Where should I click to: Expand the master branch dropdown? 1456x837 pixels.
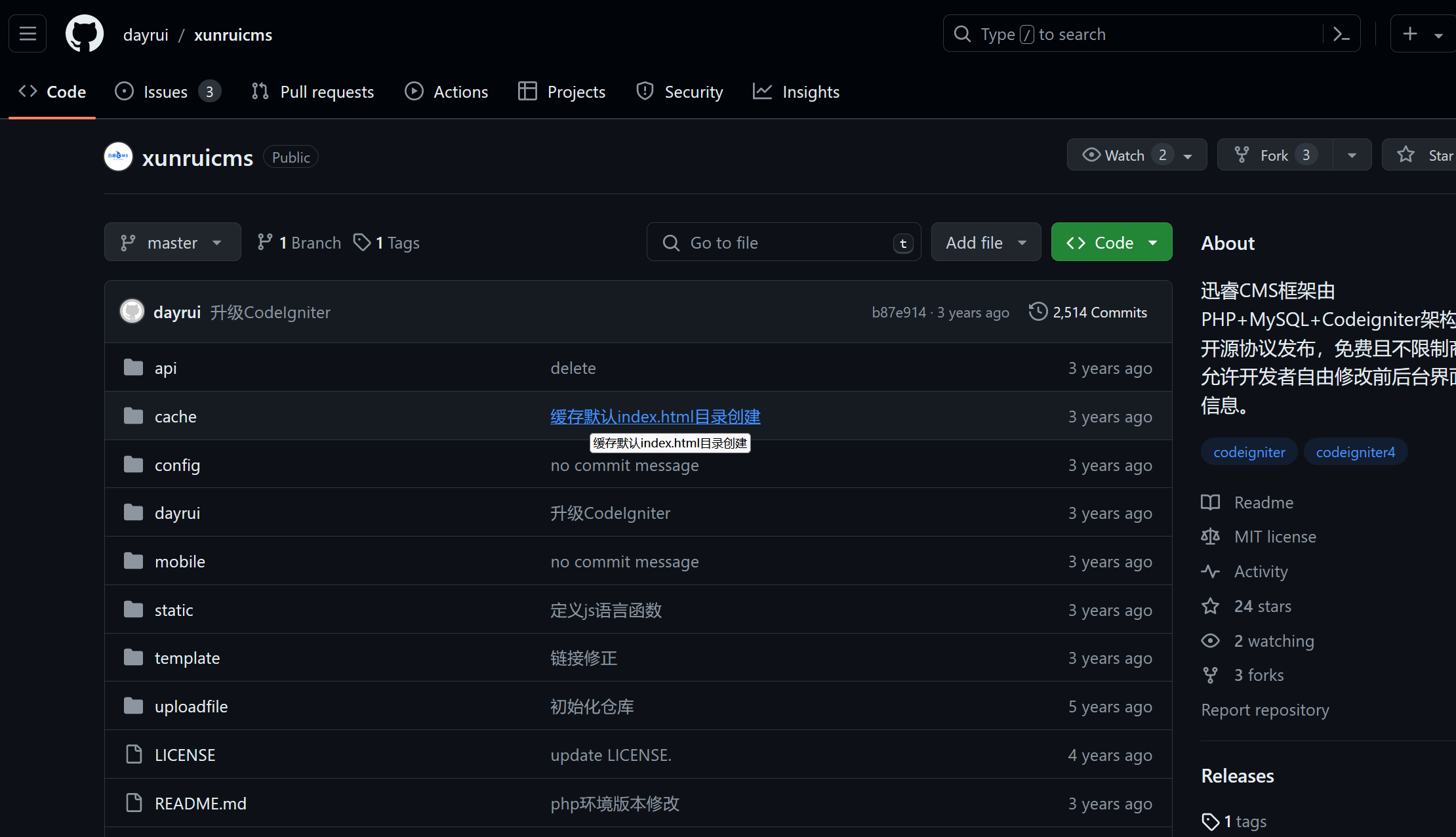172,243
